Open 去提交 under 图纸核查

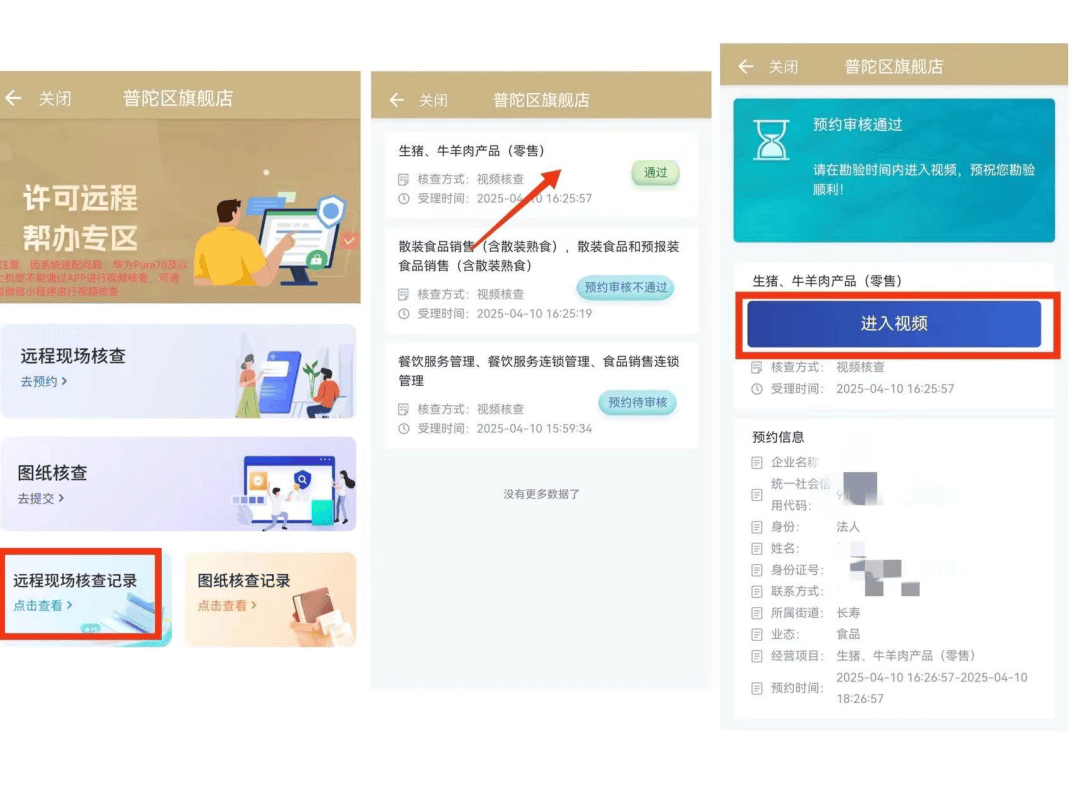[41, 498]
